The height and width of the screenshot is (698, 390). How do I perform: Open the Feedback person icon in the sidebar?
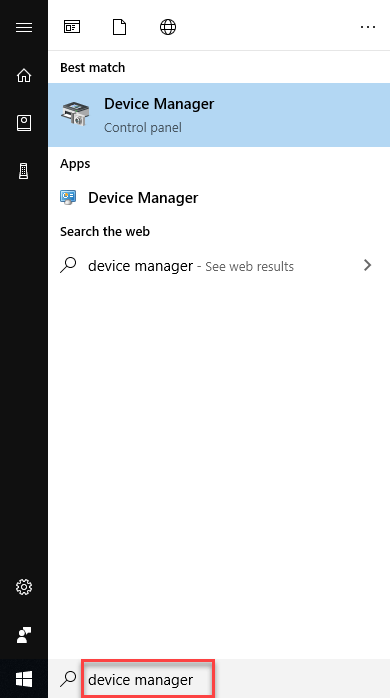coord(24,635)
